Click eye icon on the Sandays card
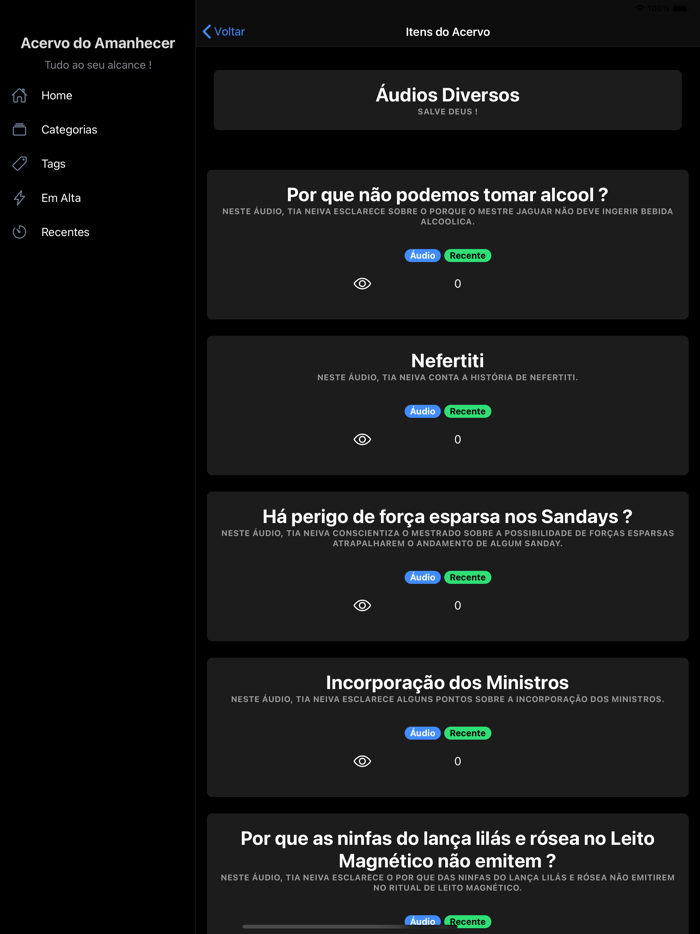Image resolution: width=700 pixels, height=934 pixels. click(x=362, y=605)
